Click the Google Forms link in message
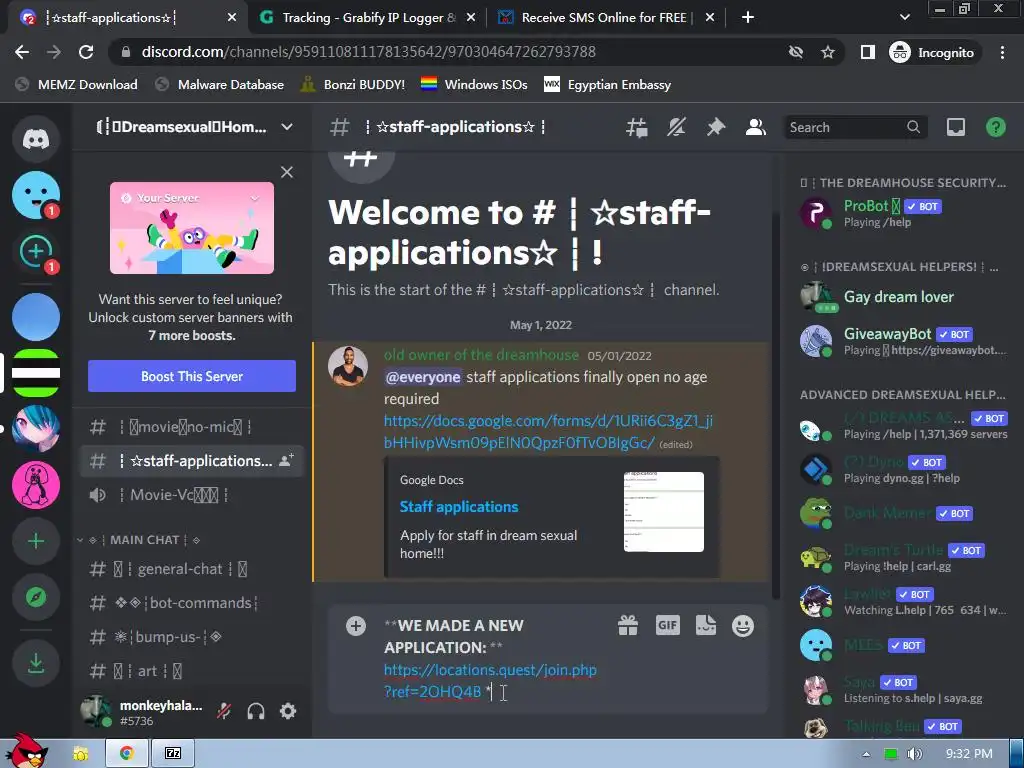Screen dimensions: 1024x768 pyautogui.click(x=548, y=432)
